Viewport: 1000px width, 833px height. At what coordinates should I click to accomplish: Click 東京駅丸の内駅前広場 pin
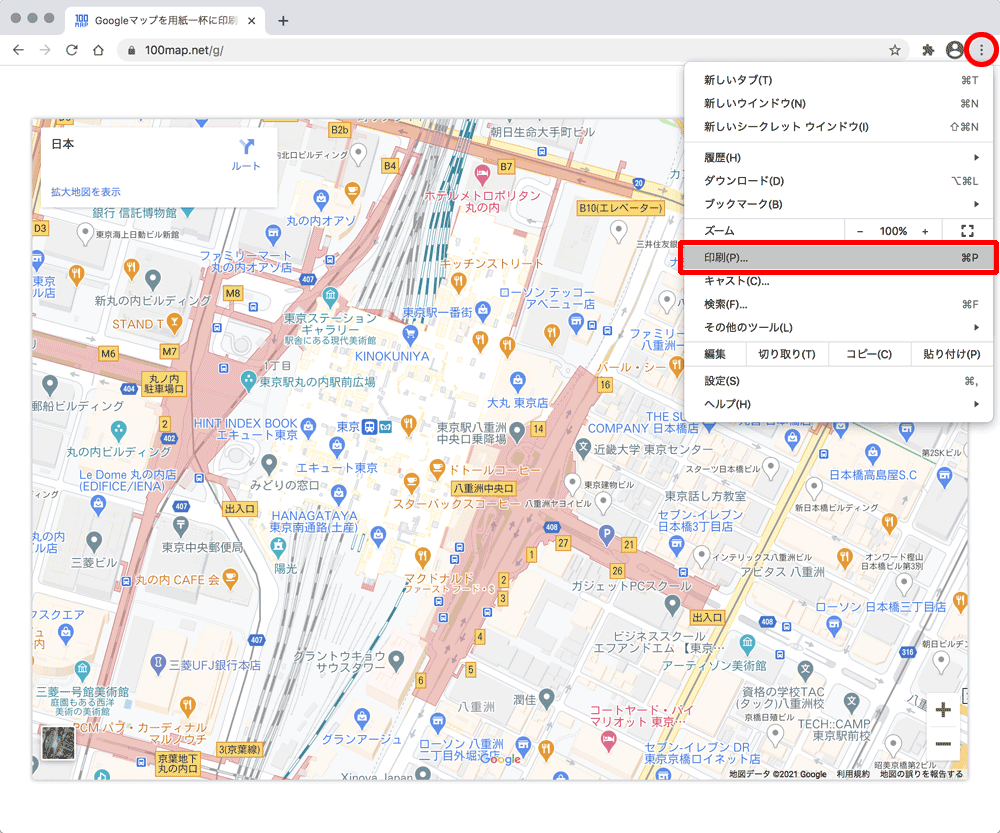point(248,381)
